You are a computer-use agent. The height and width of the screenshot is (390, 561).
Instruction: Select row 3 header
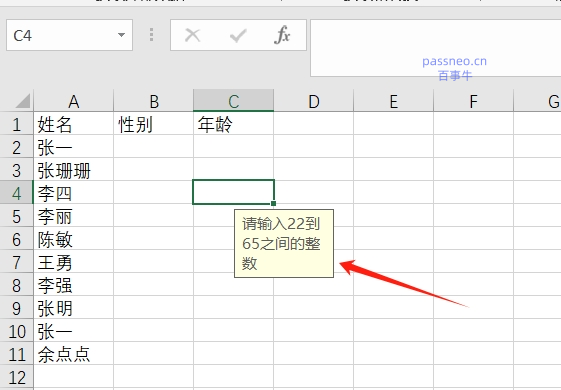pos(16,170)
